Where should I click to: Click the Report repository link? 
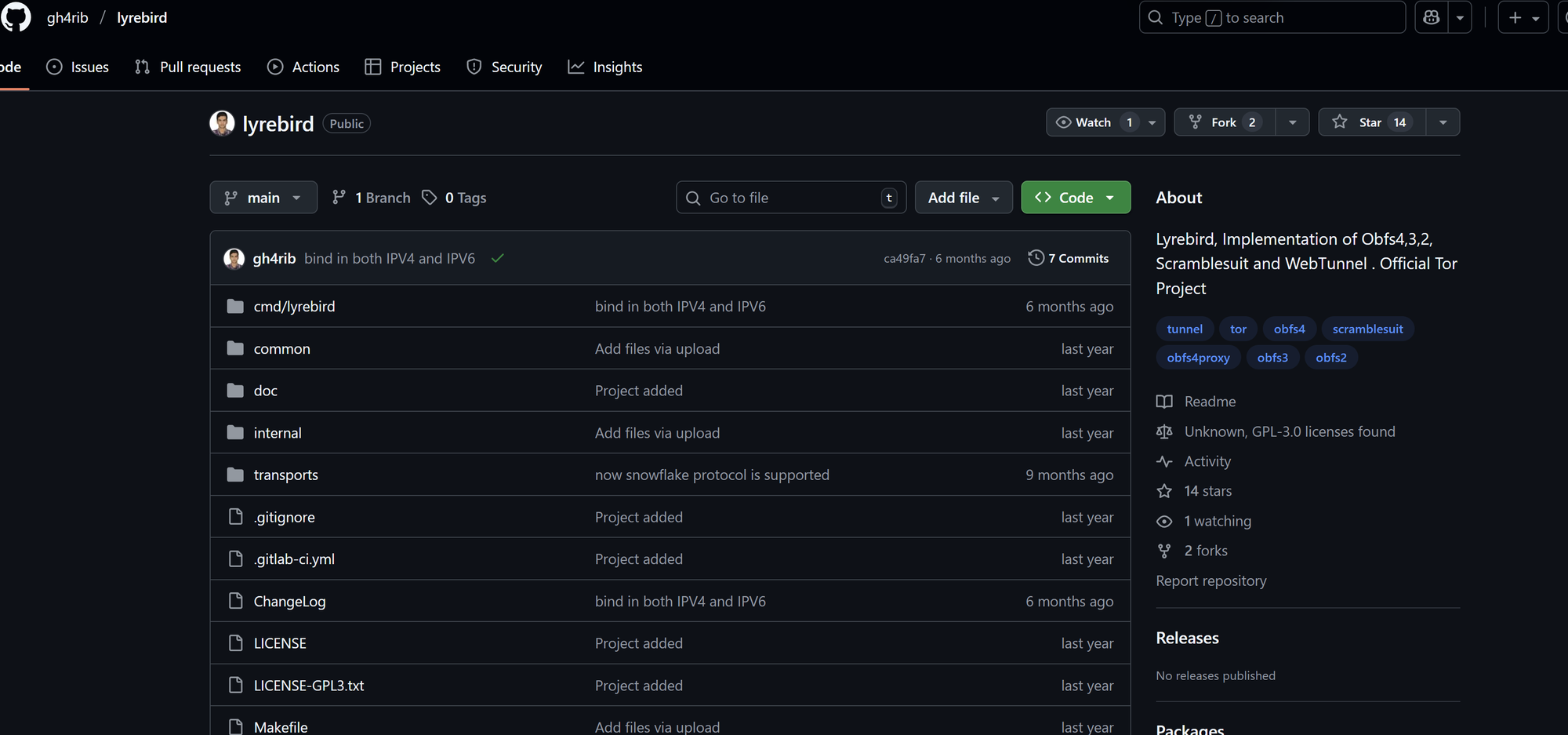(x=1210, y=580)
